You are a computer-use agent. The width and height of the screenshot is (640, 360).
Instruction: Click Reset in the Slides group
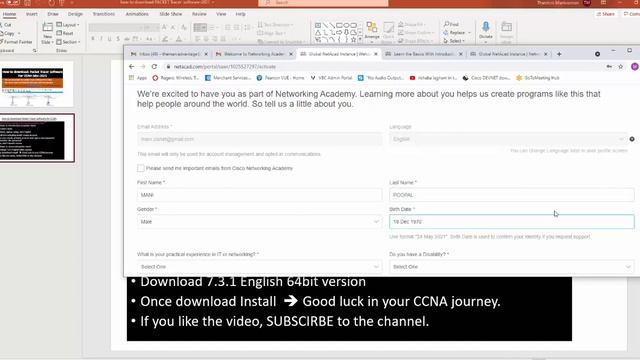click(65, 33)
